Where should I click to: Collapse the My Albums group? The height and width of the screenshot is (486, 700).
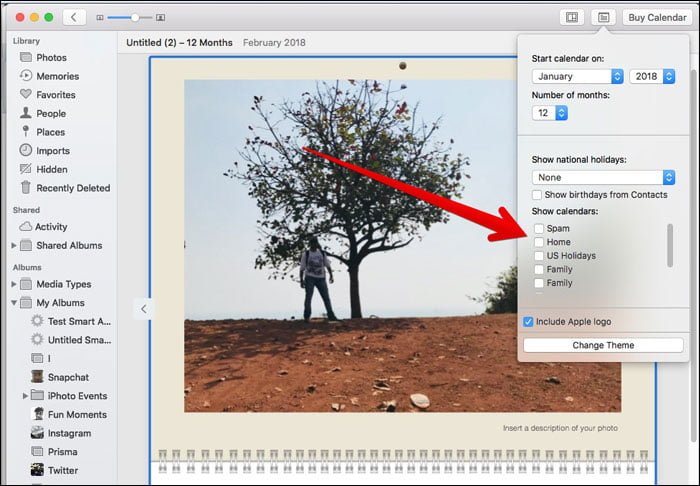pos(14,303)
